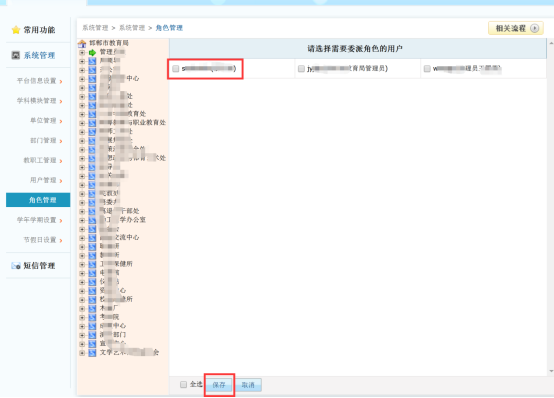Open 教职工管理 in the sidebar
Viewport: 554px width, 398px height.
(x=40, y=160)
